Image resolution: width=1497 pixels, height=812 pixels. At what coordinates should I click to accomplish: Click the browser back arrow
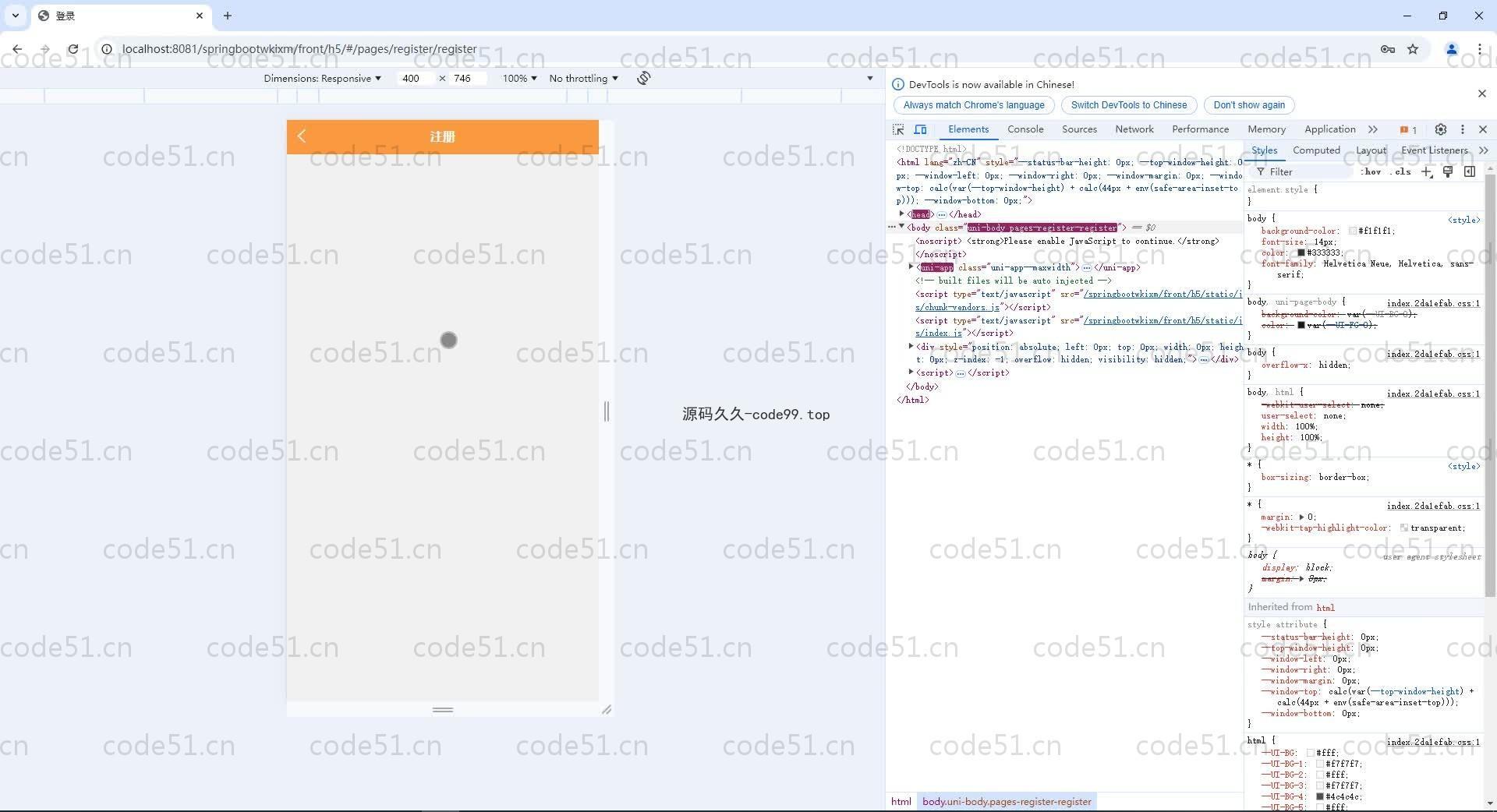[17, 49]
